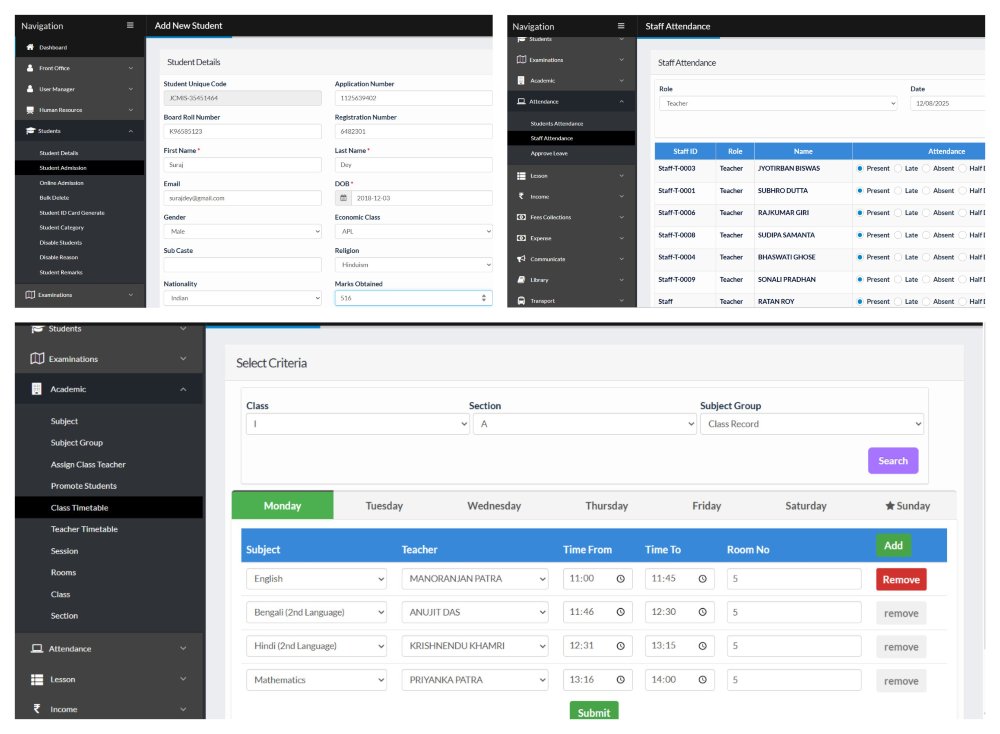Select Present for JYOTIRBAN BISWAS
This screenshot has height=734, width=1000.
pyautogui.click(x=860, y=168)
